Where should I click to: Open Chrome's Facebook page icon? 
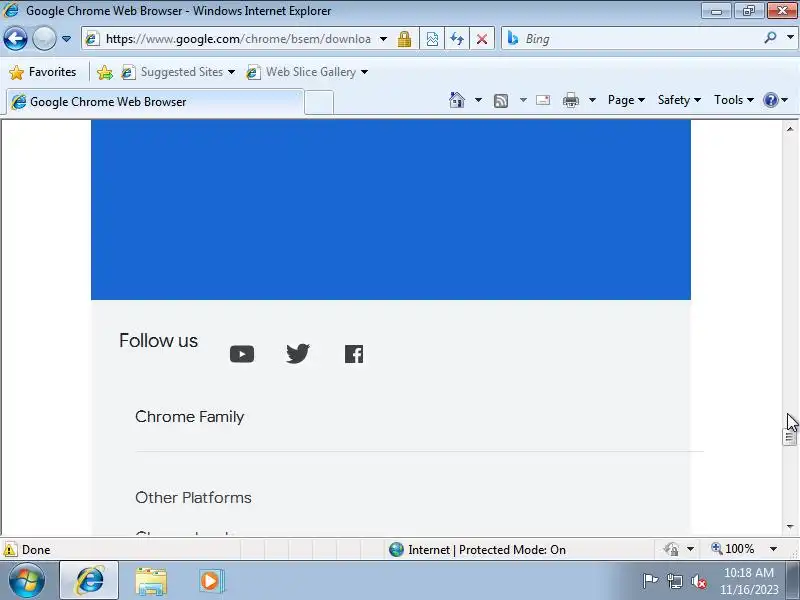click(x=354, y=354)
